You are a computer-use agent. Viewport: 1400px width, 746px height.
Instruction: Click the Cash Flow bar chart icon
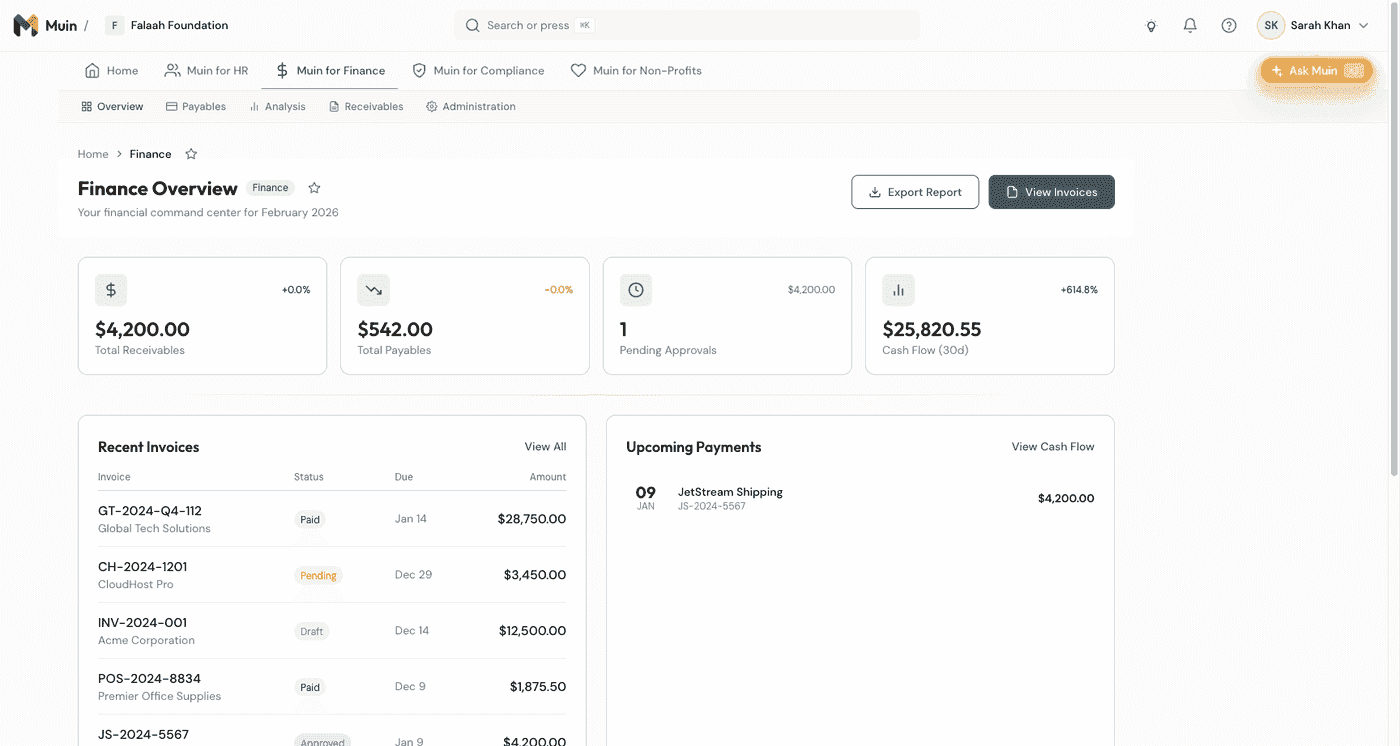[898, 290]
